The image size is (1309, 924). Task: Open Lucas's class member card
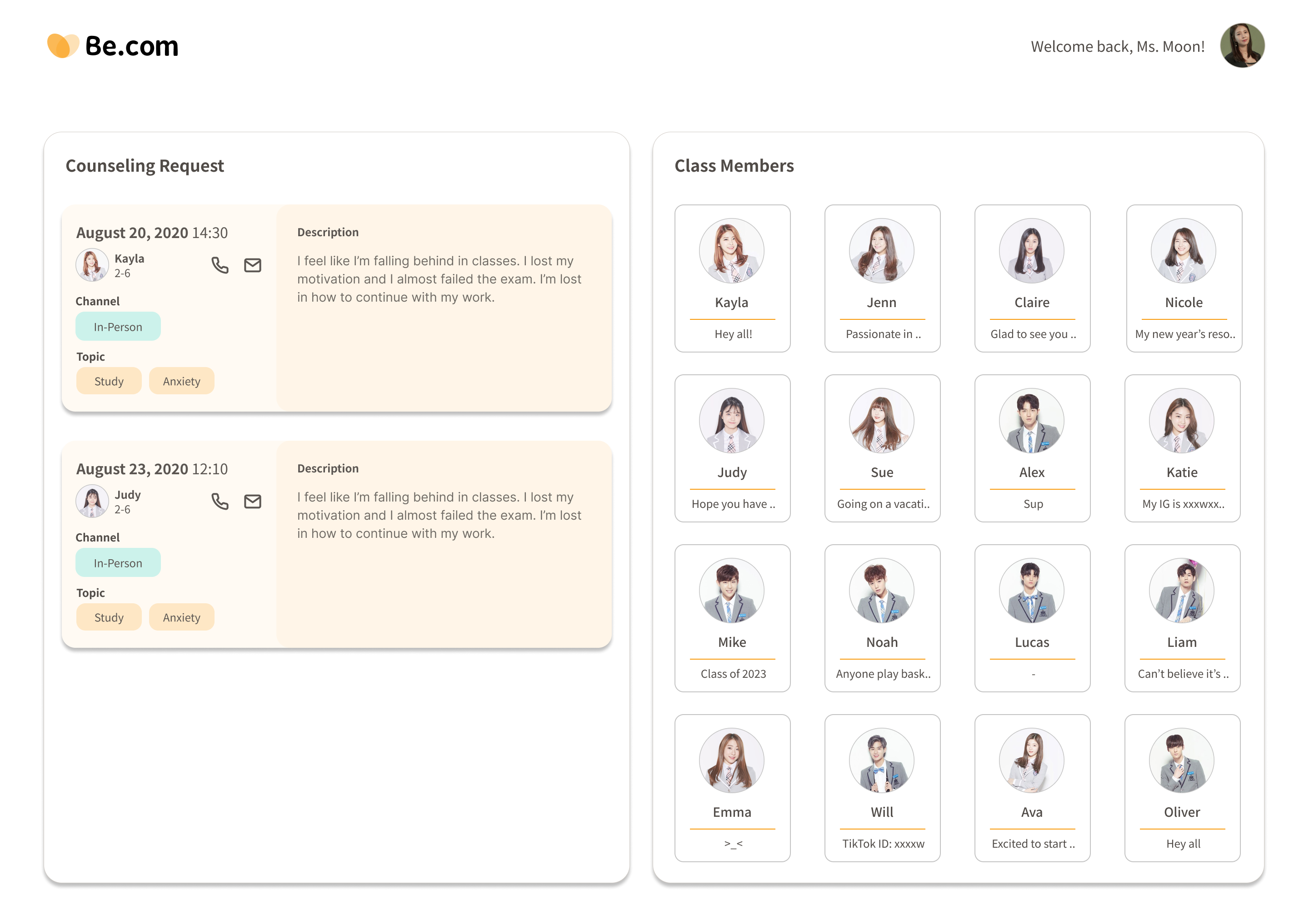pos(1032,618)
